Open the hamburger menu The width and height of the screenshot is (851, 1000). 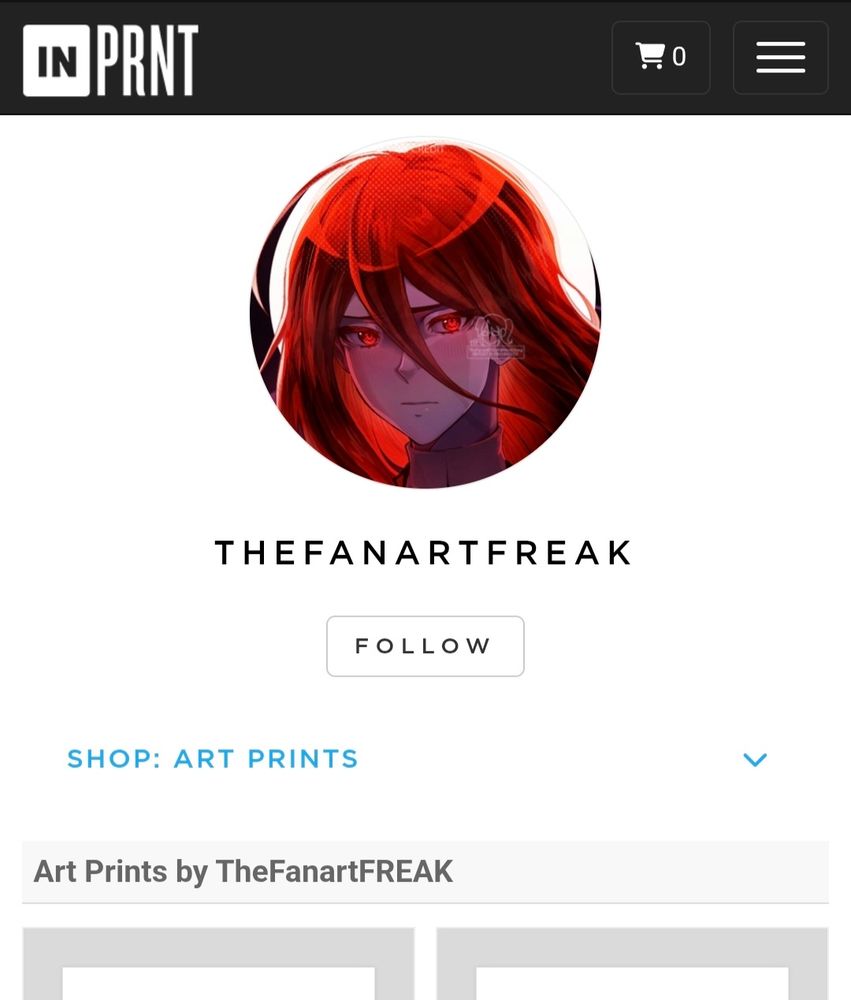pos(780,57)
